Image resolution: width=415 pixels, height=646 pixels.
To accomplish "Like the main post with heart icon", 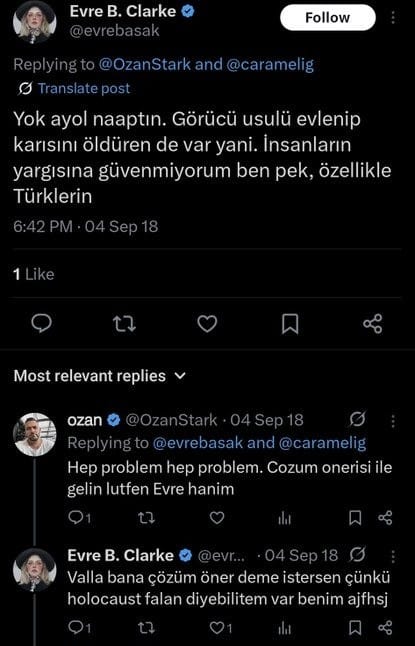I will click(207, 324).
